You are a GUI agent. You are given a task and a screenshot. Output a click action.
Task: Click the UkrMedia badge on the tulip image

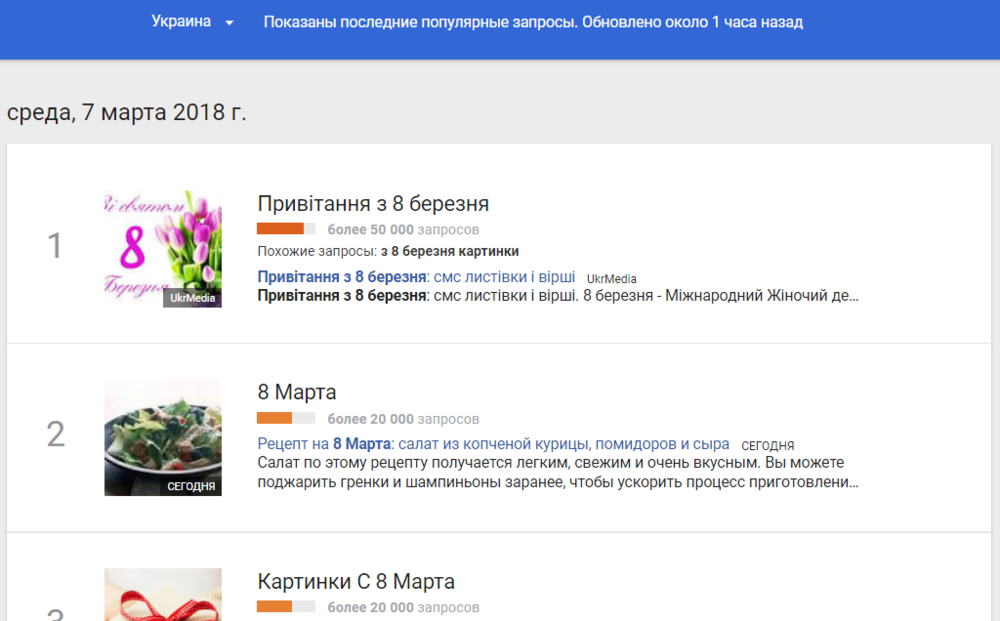(192, 298)
